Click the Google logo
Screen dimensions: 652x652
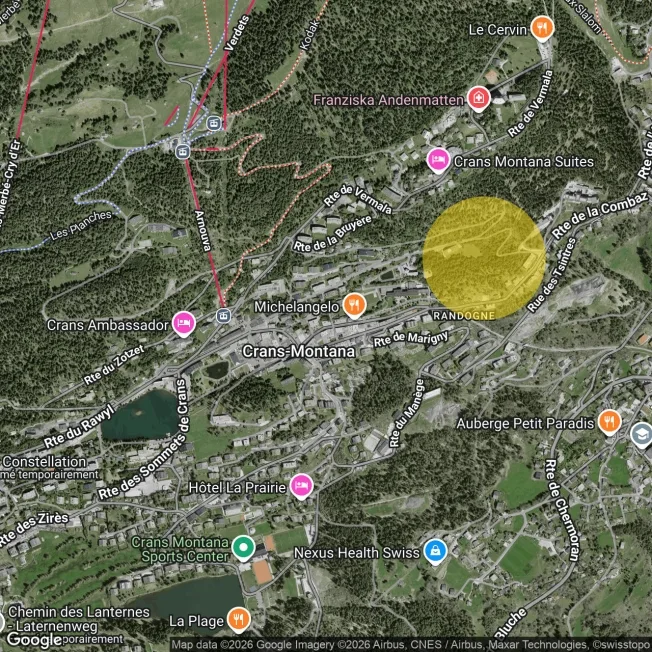click(x=34, y=640)
